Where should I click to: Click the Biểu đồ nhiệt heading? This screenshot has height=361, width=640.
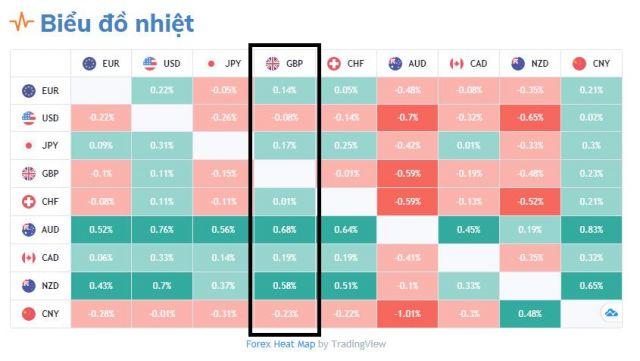(117, 23)
